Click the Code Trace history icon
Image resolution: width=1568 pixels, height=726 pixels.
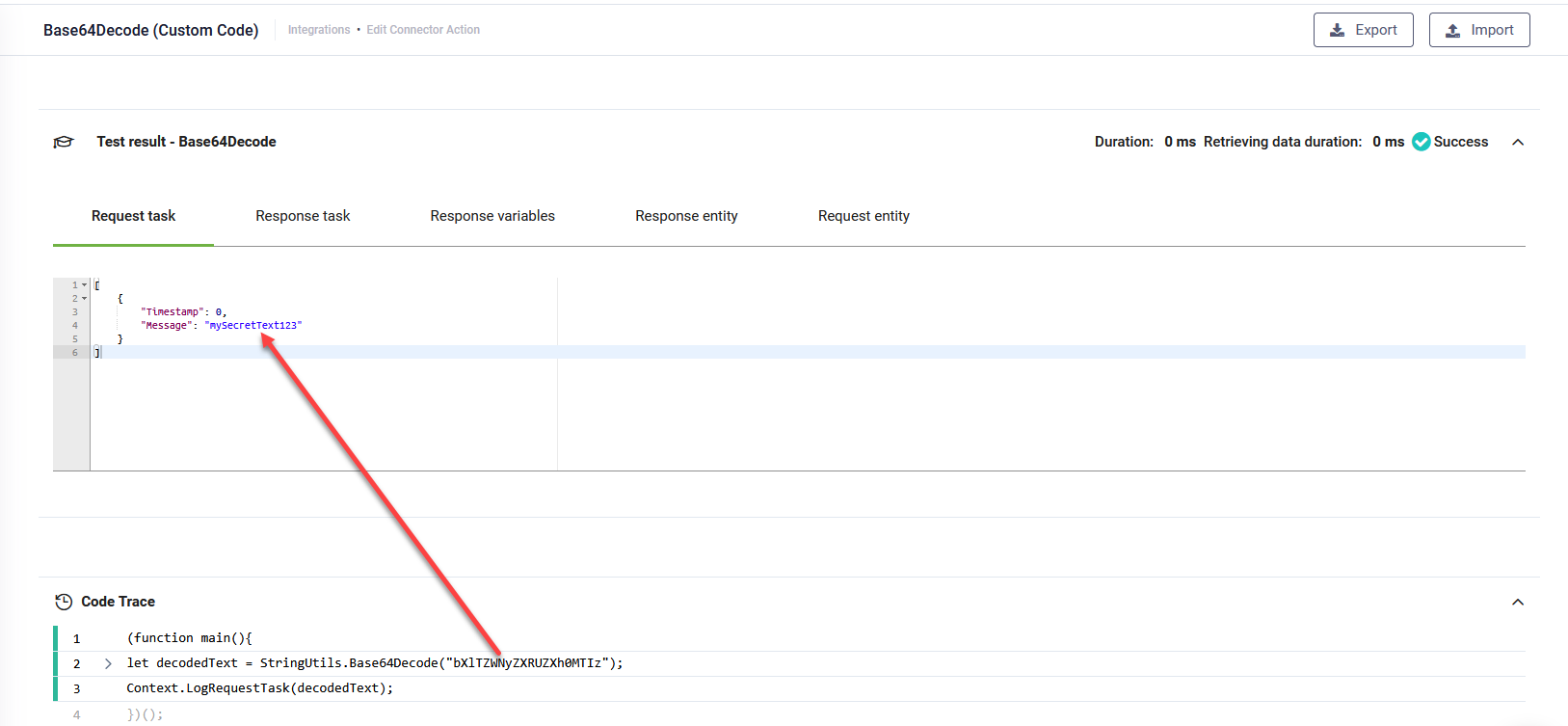pyautogui.click(x=64, y=602)
